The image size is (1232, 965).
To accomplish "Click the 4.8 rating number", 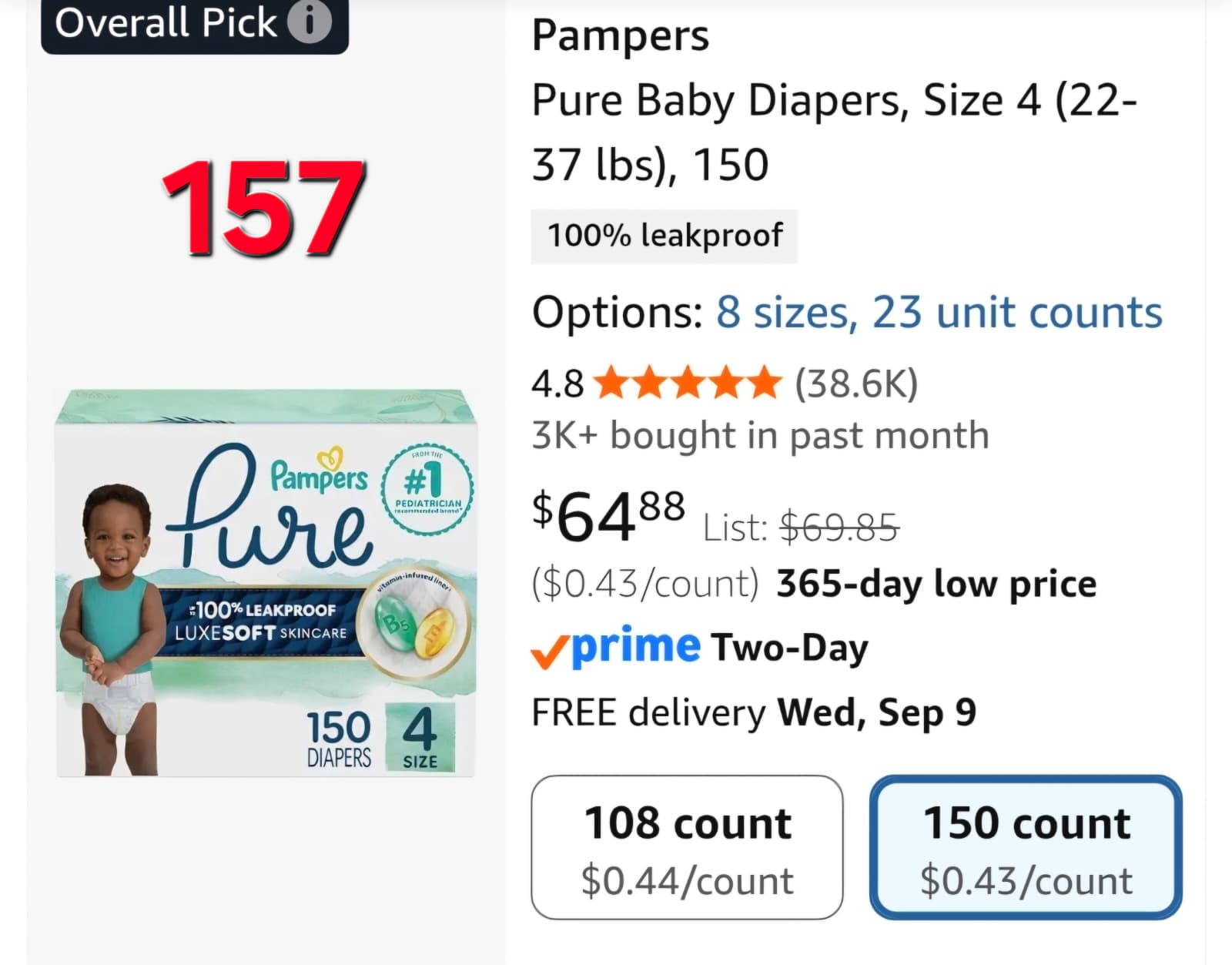I will [x=557, y=384].
